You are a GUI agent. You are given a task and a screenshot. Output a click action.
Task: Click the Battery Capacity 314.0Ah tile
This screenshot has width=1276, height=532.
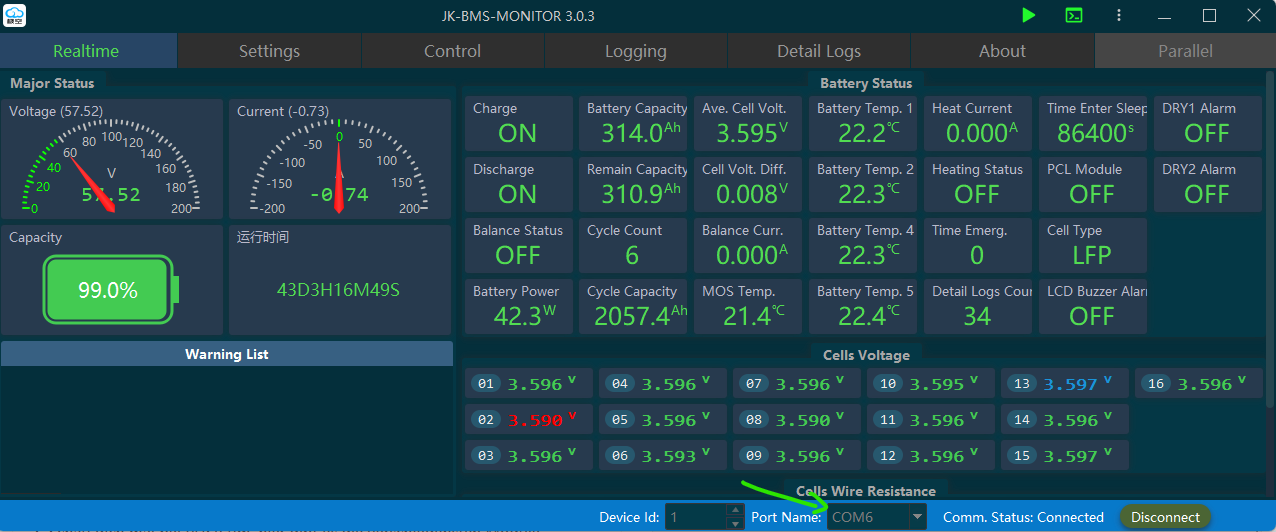[x=634, y=123]
